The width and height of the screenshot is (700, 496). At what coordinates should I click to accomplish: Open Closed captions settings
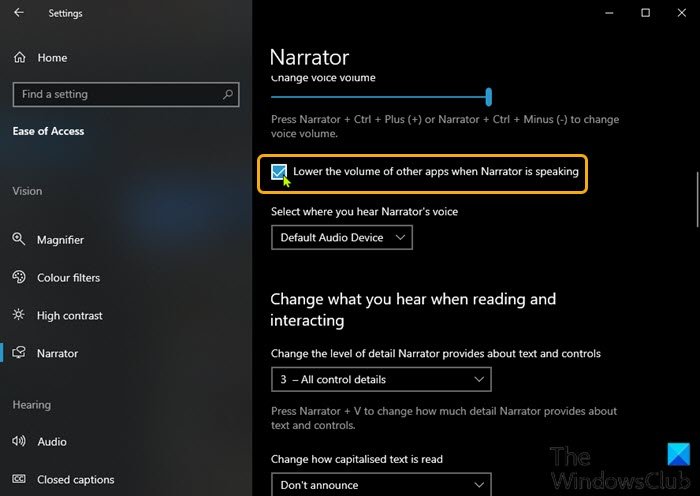click(x=75, y=479)
